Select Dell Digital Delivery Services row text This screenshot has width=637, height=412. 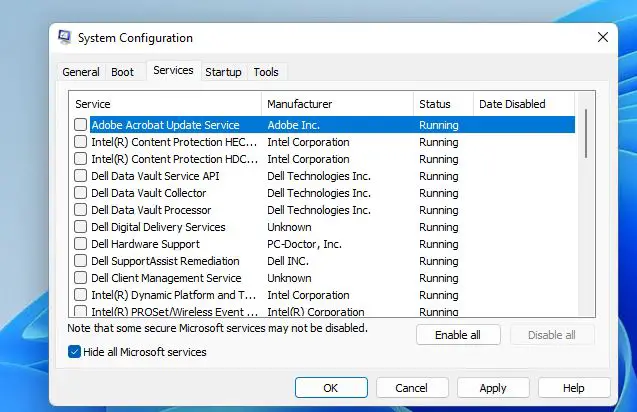[158, 227]
